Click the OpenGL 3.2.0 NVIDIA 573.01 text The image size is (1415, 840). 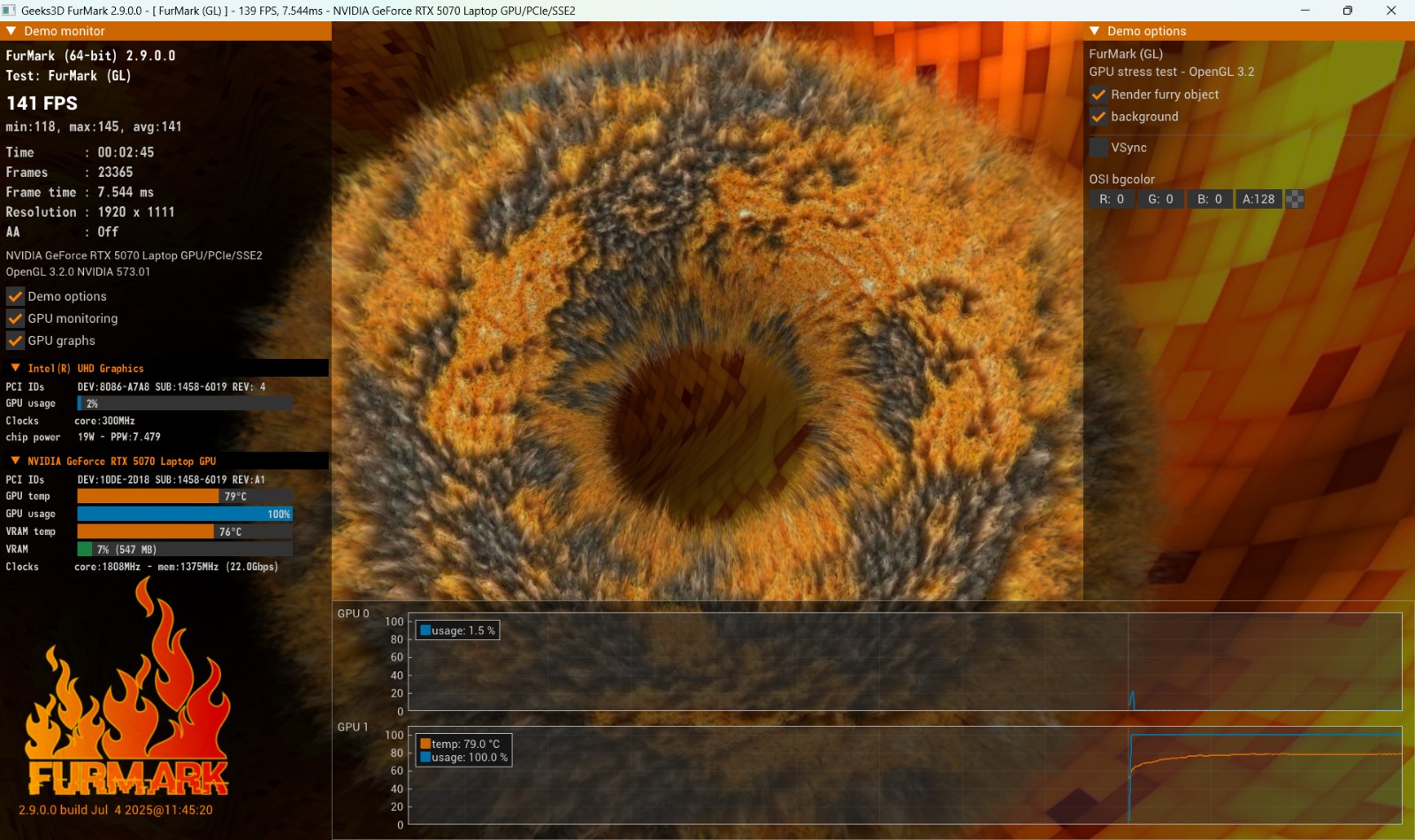pos(78,271)
